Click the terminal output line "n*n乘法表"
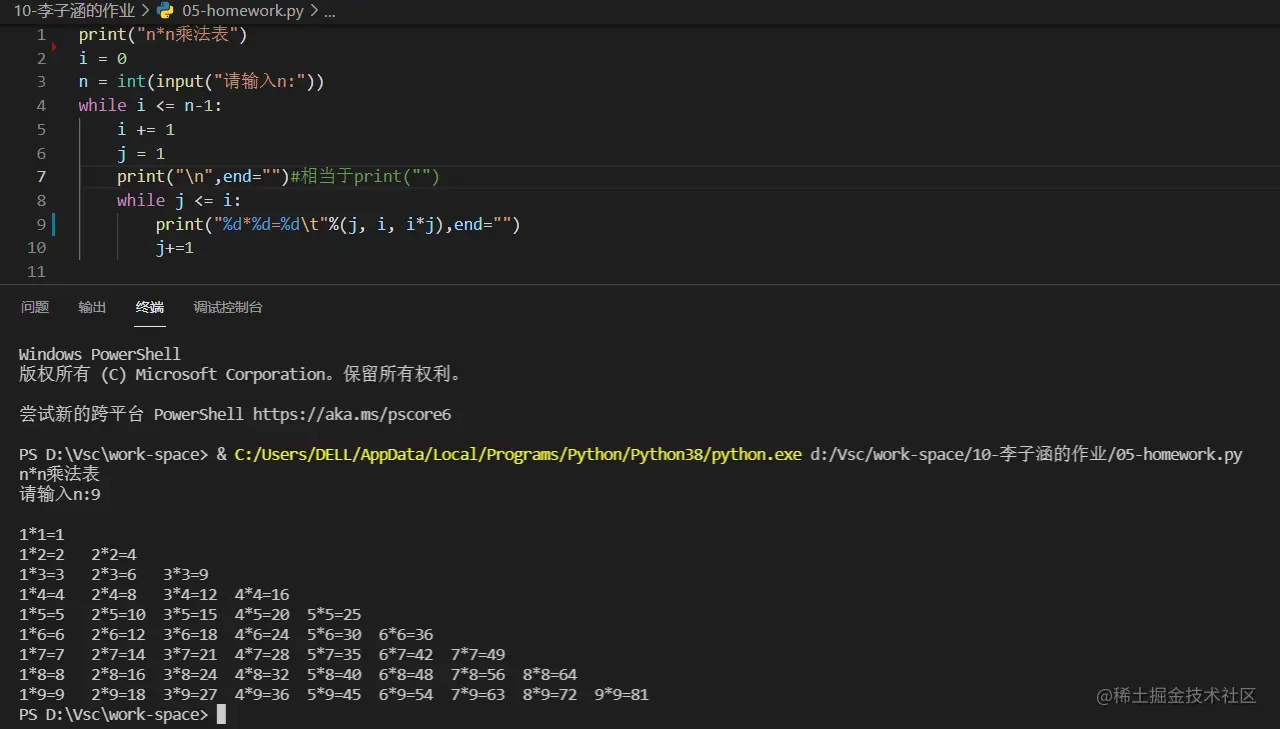Screen dimensions: 1280x729 60,474
